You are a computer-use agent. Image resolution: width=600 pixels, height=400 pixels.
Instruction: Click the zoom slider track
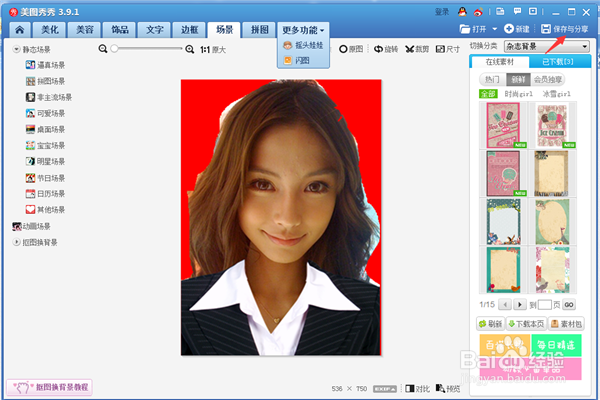147,49
